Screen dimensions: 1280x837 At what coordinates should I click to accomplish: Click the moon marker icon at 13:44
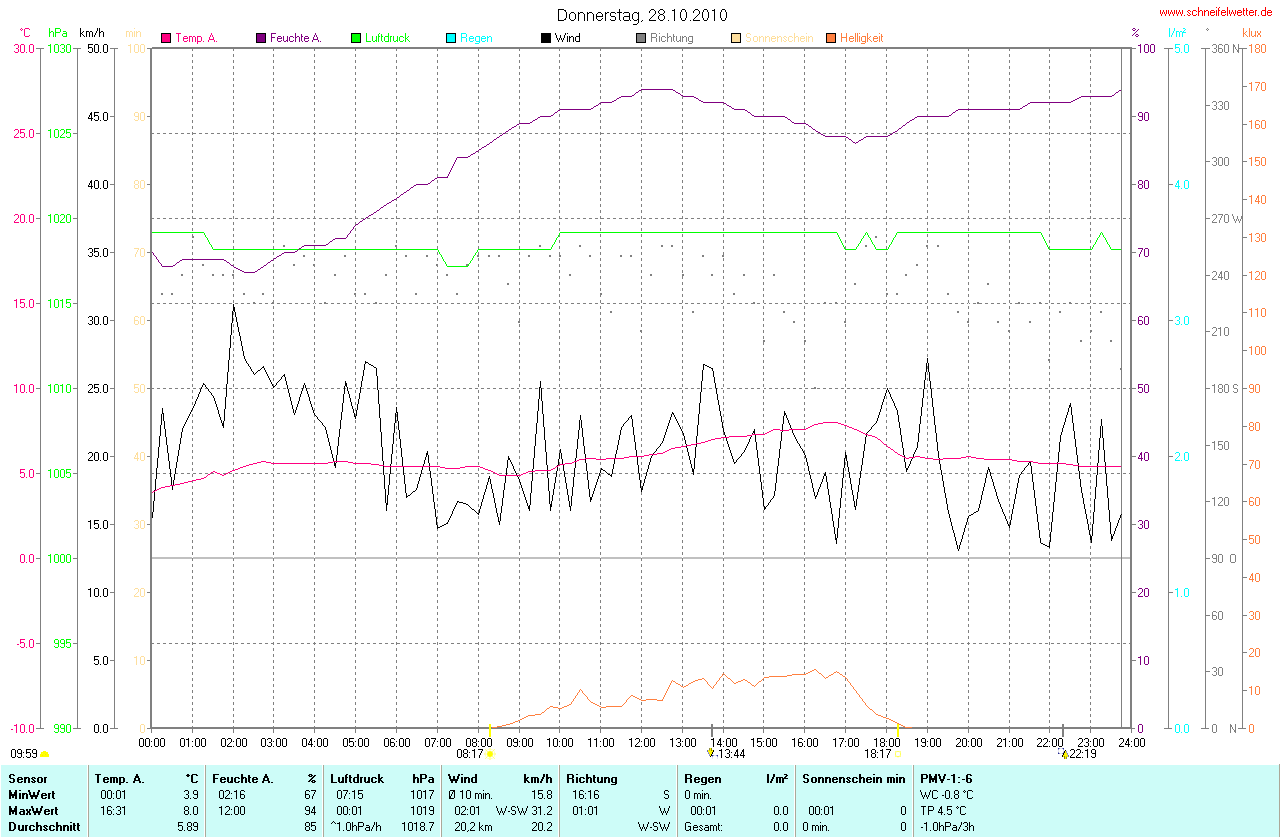(x=710, y=753)
